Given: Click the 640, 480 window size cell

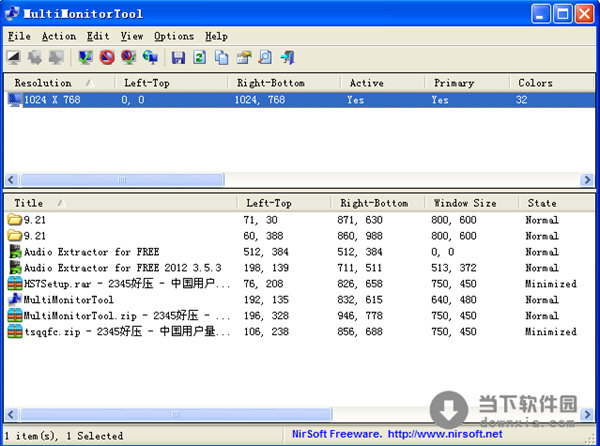Looking at the screenshot, I should pos(454,300).
